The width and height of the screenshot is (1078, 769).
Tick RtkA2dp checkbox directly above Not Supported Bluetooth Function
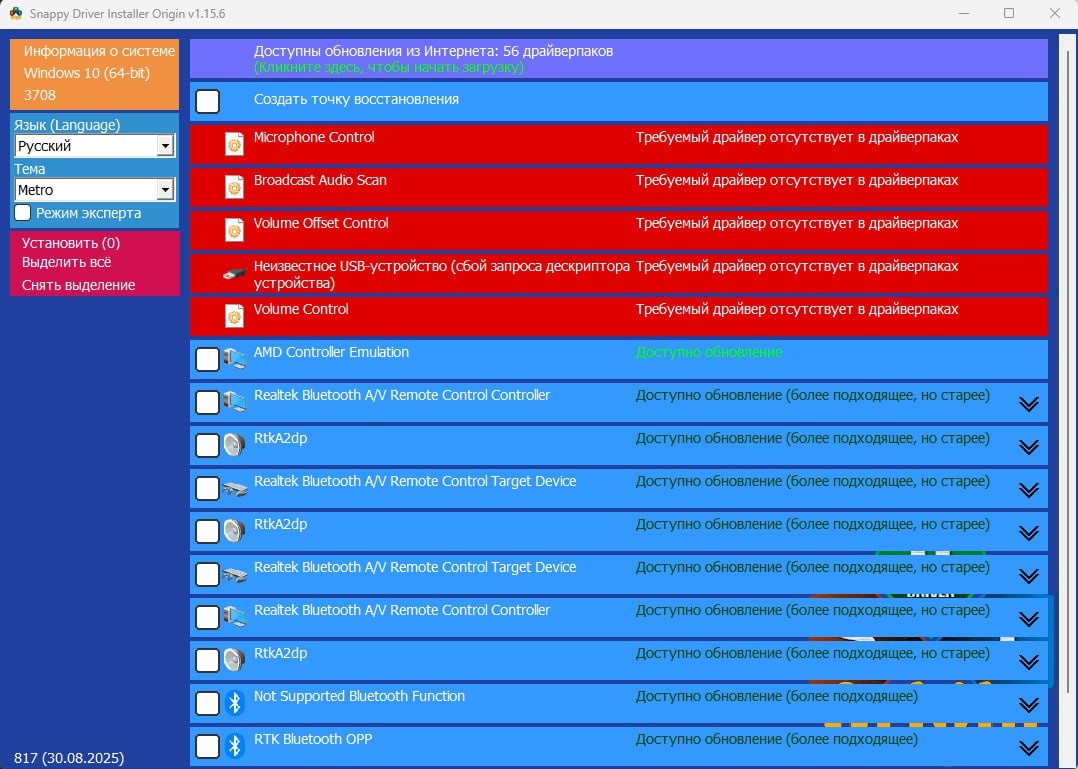pyautogui.click(x=208, y=660)
